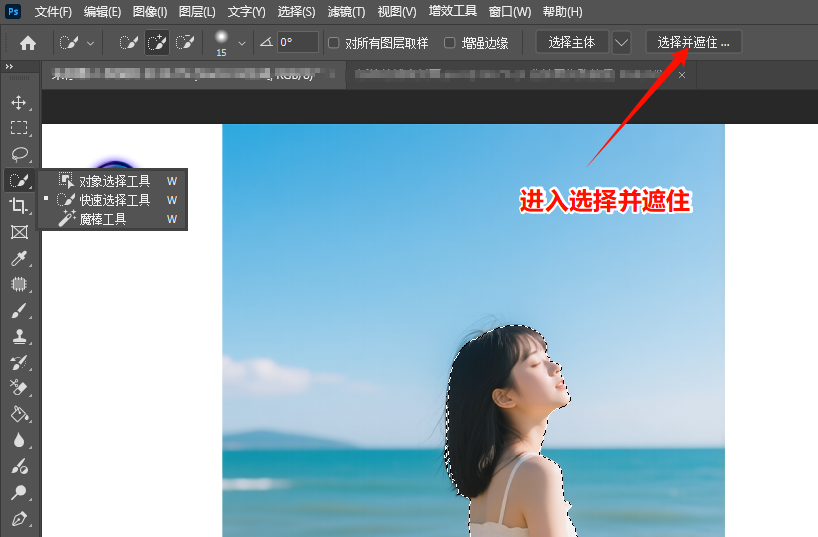Select the Spot Healing Brush tool

tap(19, 284)
